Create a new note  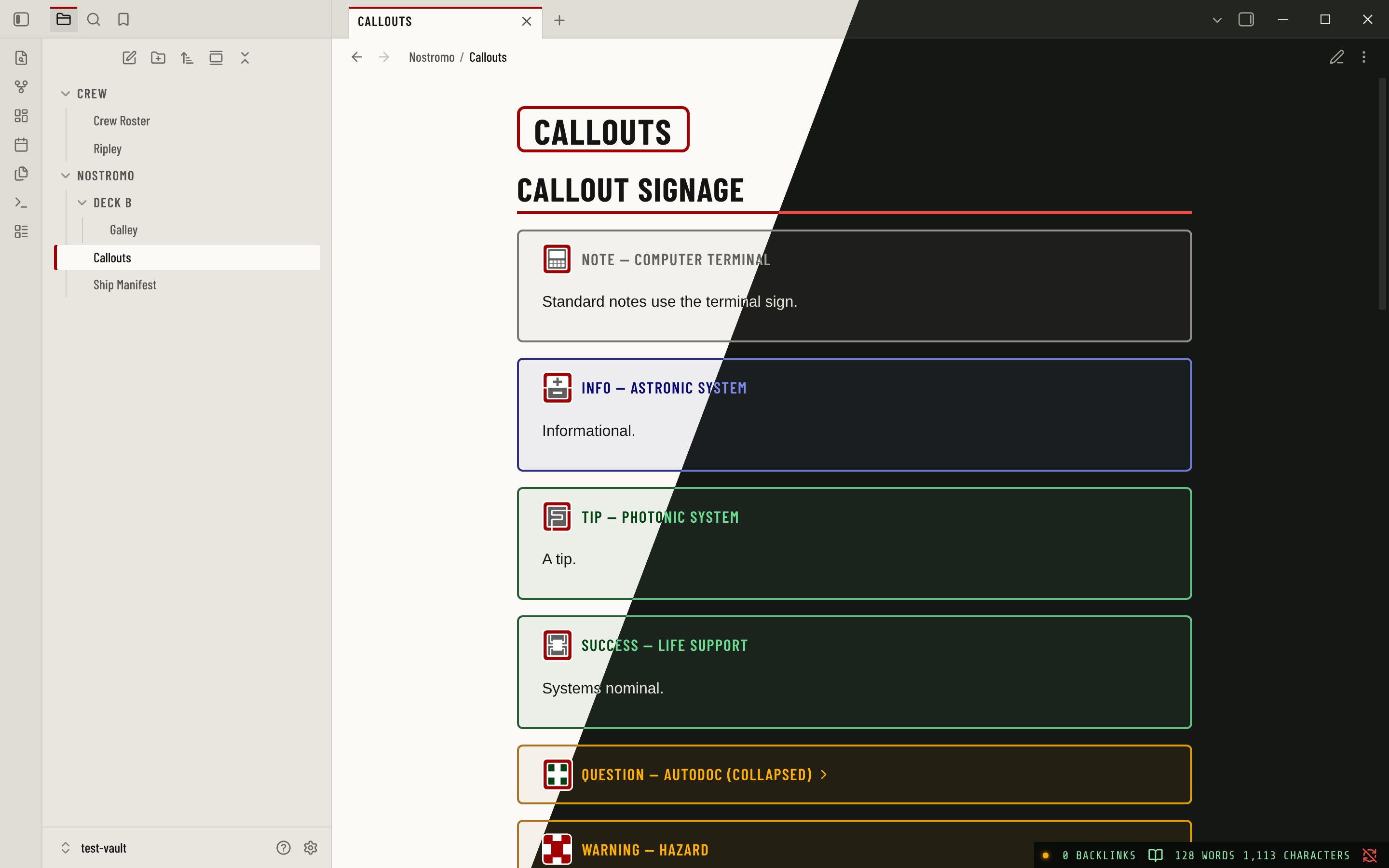coord(129,58)
